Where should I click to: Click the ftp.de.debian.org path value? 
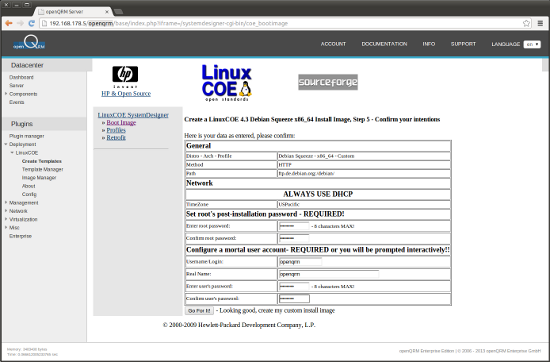click(307, 174)
